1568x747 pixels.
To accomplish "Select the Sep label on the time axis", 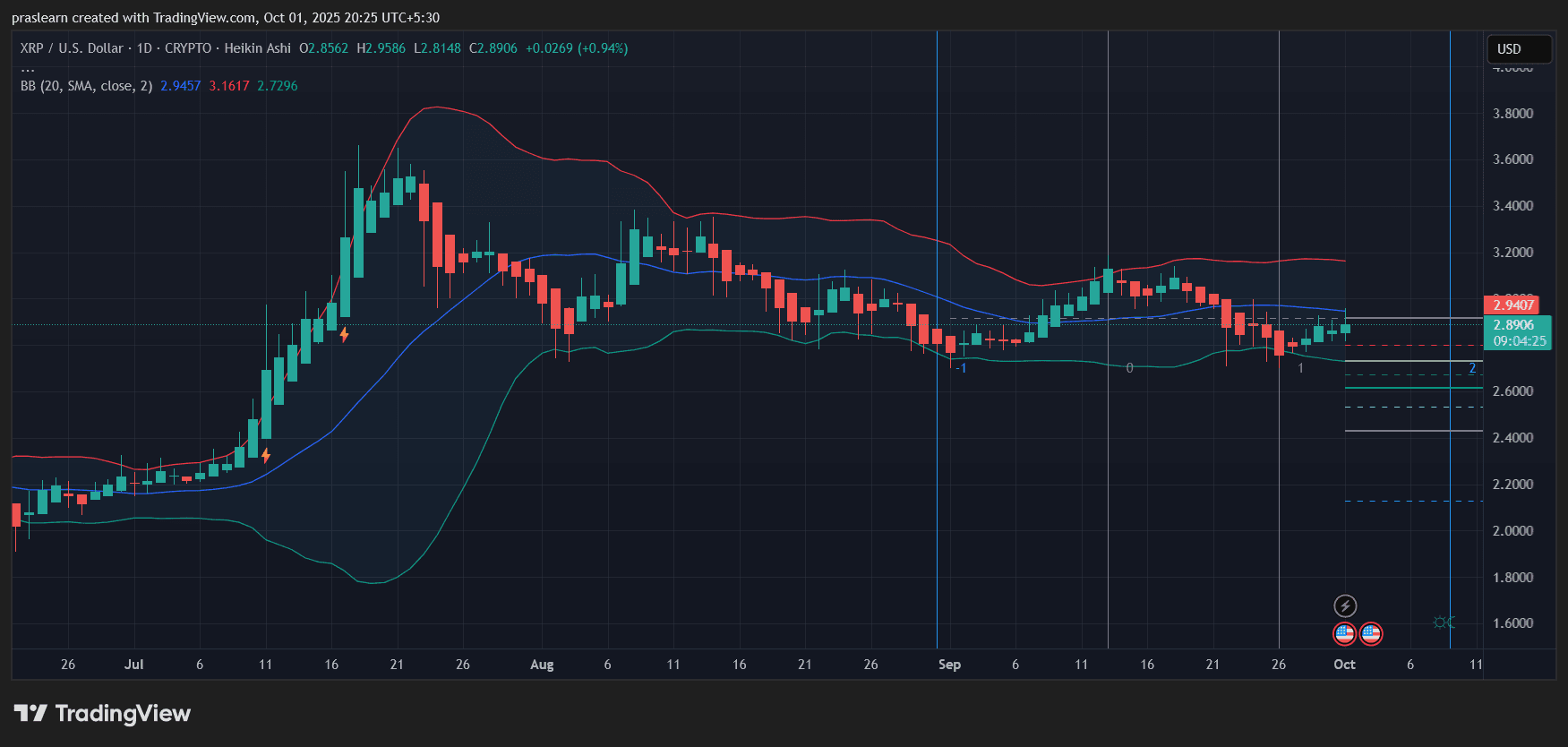I will tap(949, 665).
